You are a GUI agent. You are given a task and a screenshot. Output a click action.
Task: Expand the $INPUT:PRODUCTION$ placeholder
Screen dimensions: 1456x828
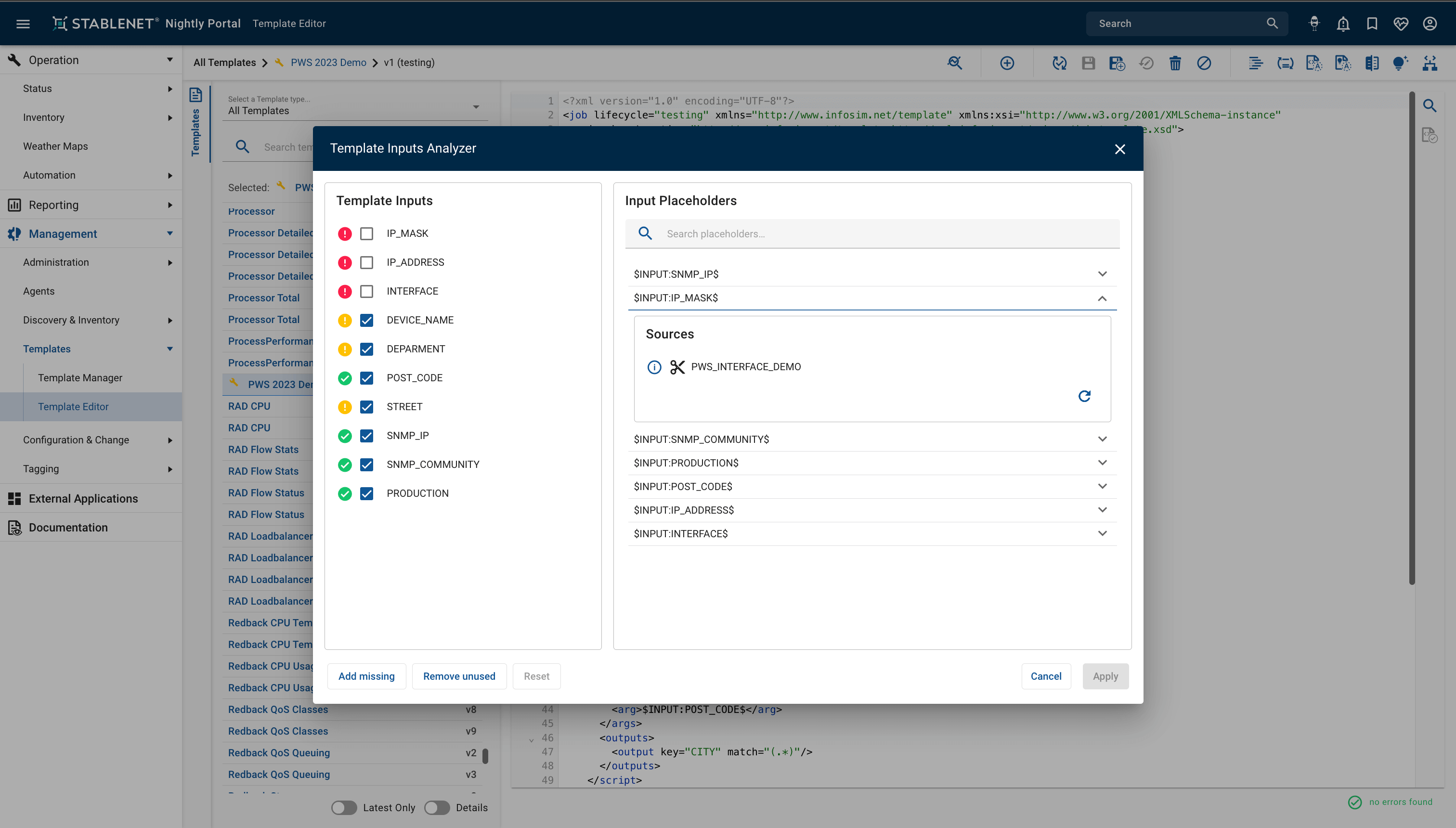872,463
